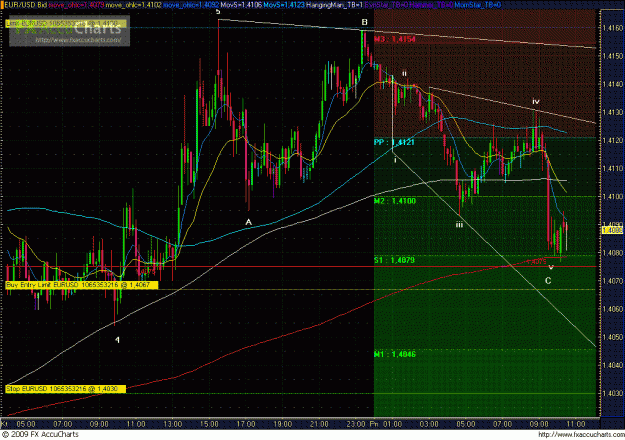Select the Buy Entry Limit EURUSD order label
Image resolution: width=625 pixels, height=440 pixels.
coord(82,285)
